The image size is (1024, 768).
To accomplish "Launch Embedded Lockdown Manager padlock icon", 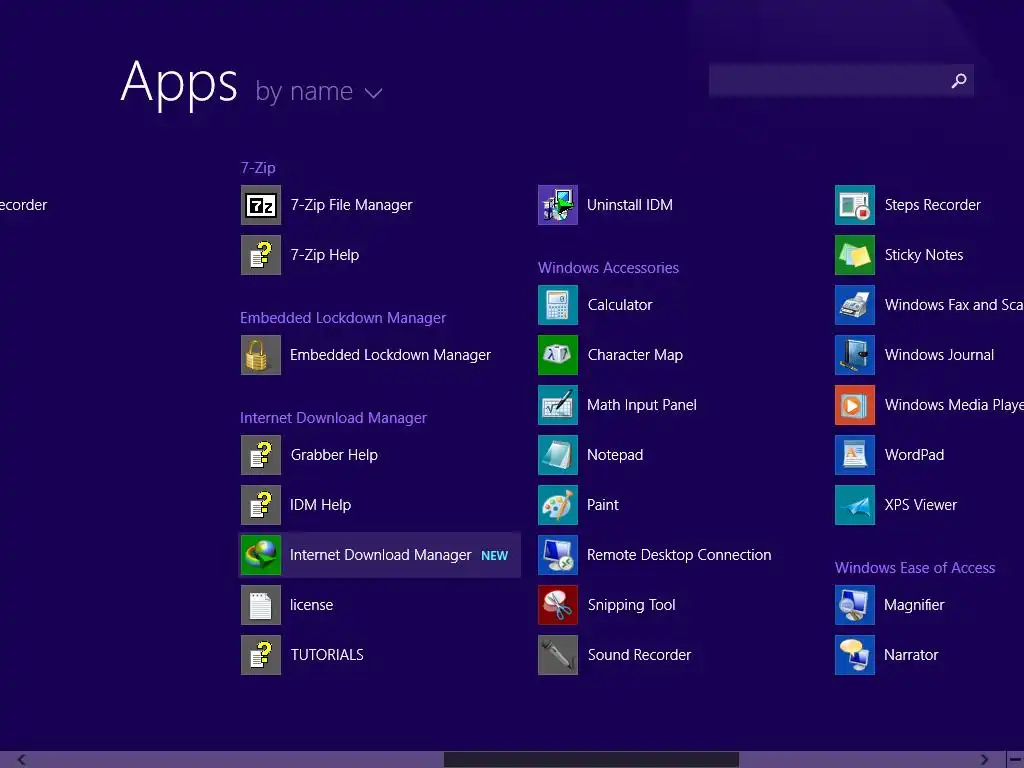I will pyautogui.click(x=261, y=355).
